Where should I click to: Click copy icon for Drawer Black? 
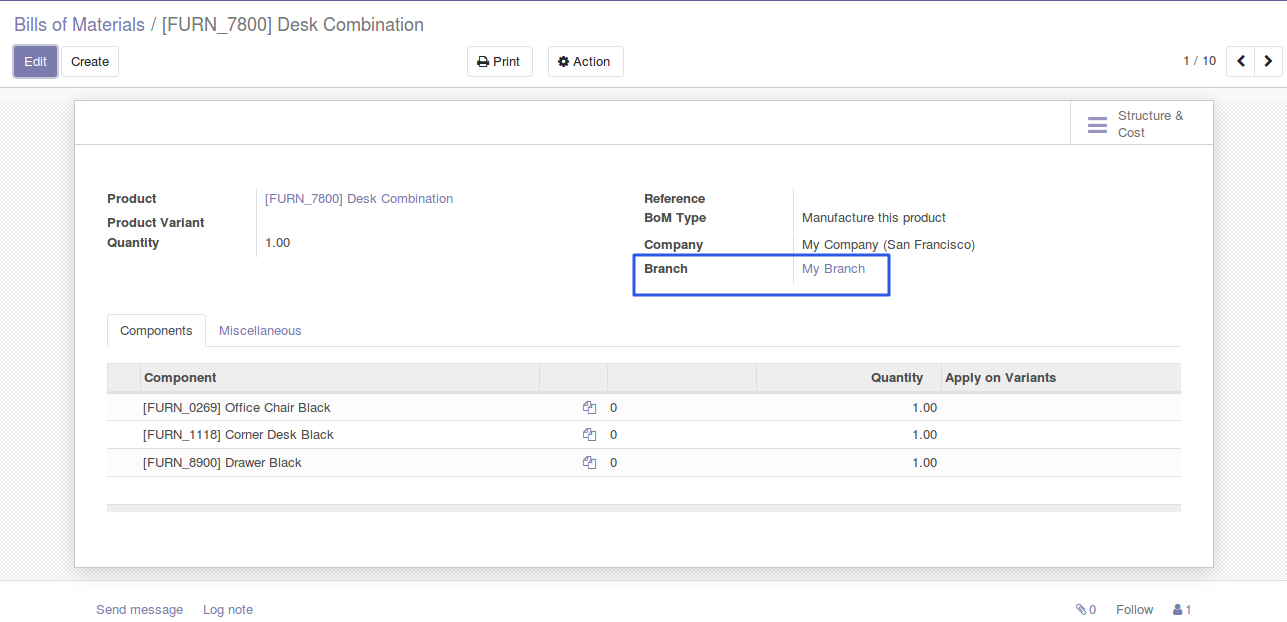tap(589, 463)
